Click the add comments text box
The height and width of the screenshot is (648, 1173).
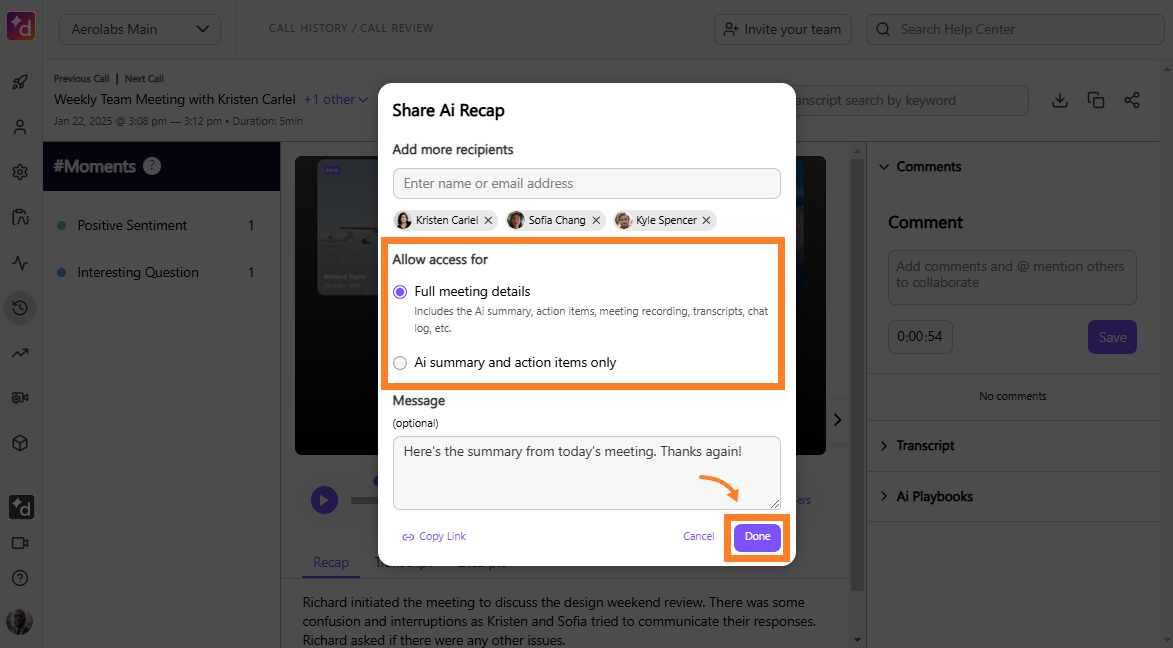click(1012, 277)
